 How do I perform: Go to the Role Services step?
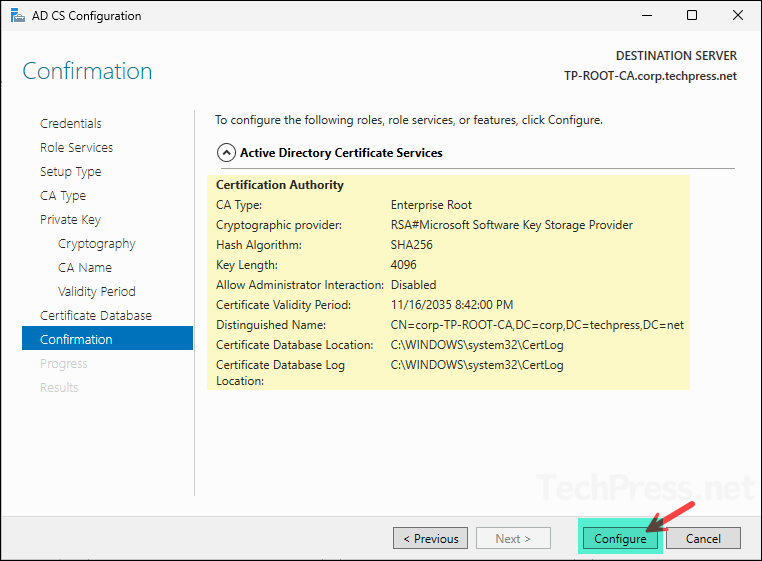point(76,148)
